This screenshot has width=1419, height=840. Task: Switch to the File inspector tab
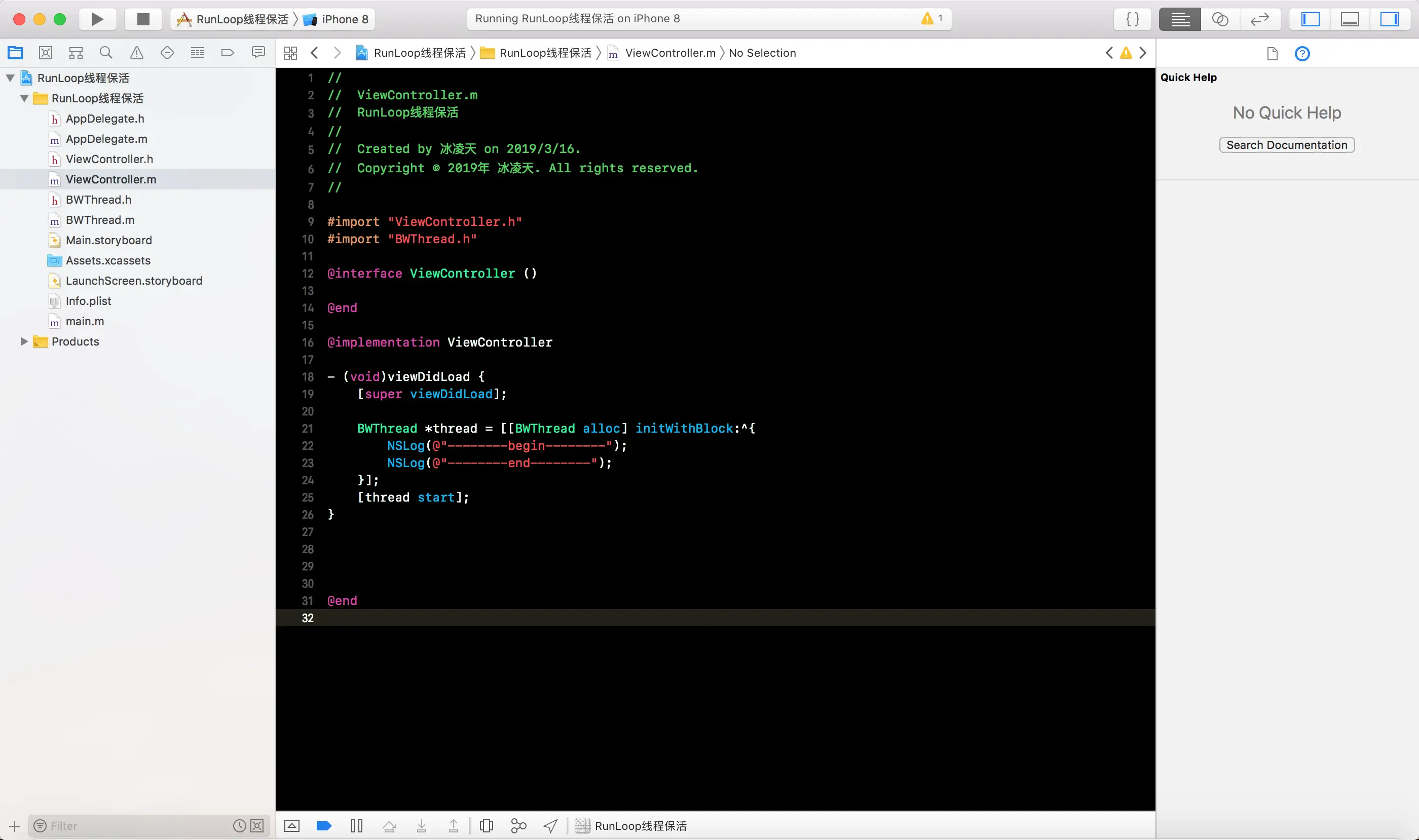(x=1272, y=54)
